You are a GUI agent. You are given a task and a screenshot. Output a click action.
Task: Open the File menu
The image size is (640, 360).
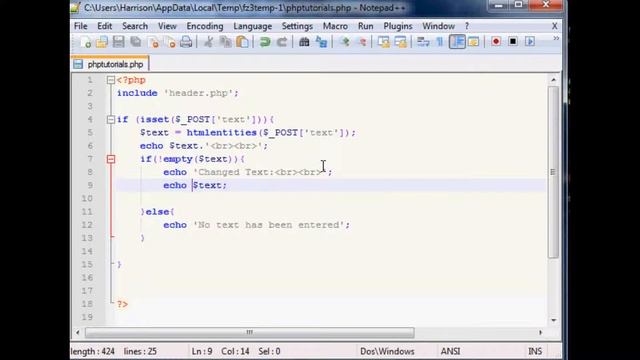81,26
